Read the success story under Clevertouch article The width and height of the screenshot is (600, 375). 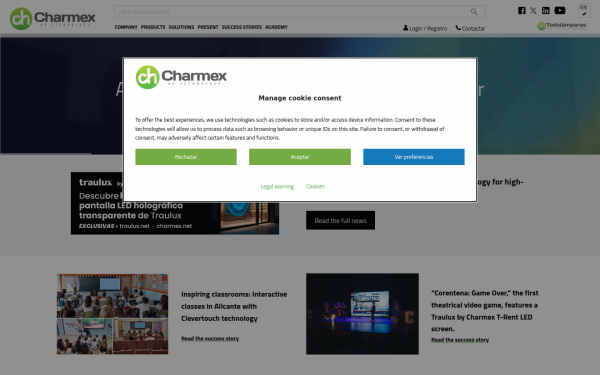pyautogui.click(x=210, y=339)
